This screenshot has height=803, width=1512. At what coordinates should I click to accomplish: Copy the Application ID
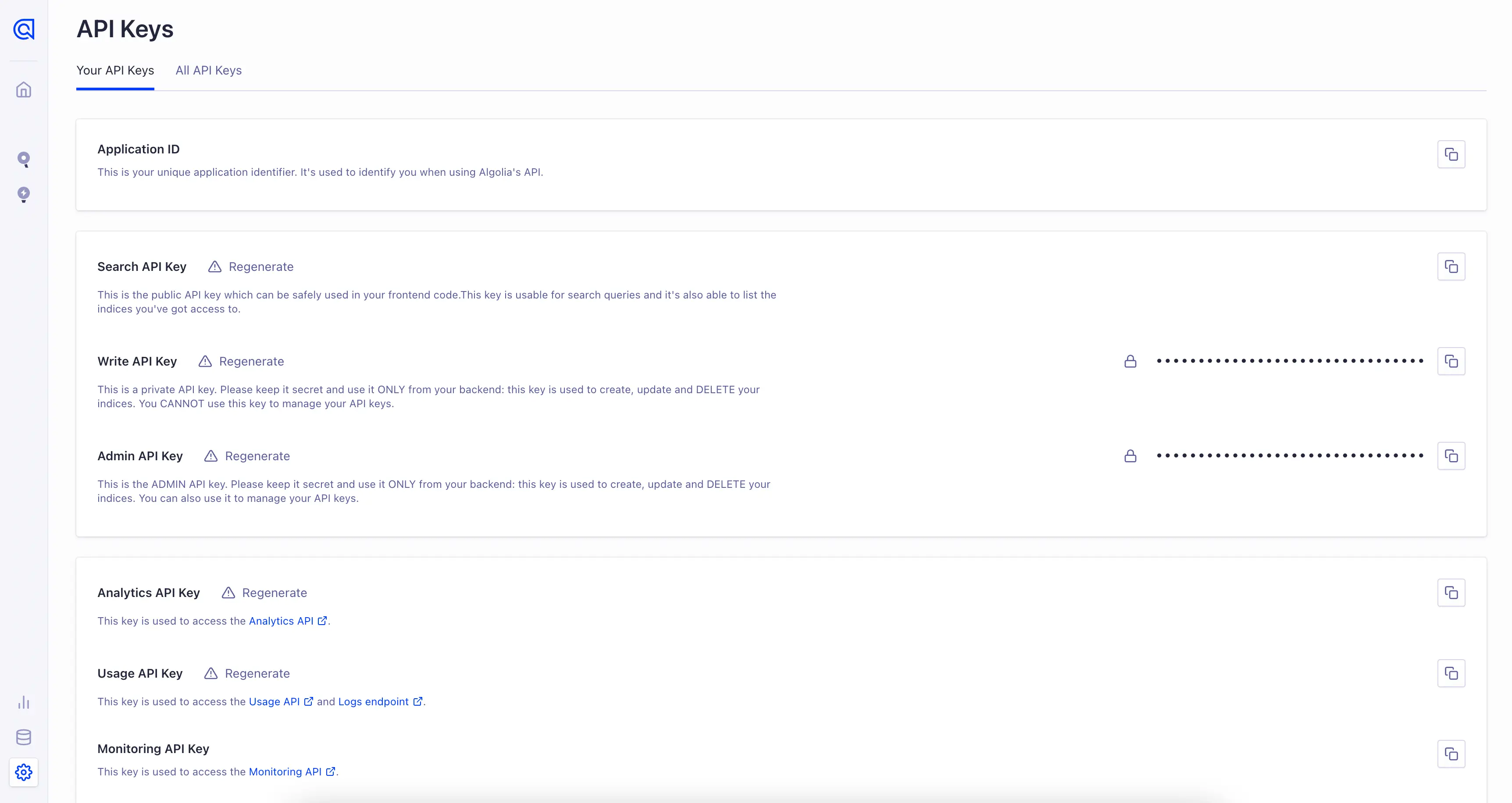pos(1451,154)
